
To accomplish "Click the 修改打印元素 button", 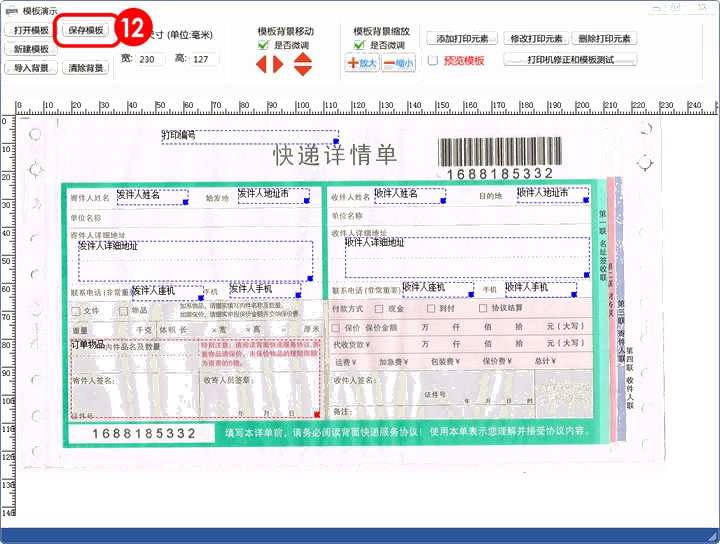I will click(535, 38).
